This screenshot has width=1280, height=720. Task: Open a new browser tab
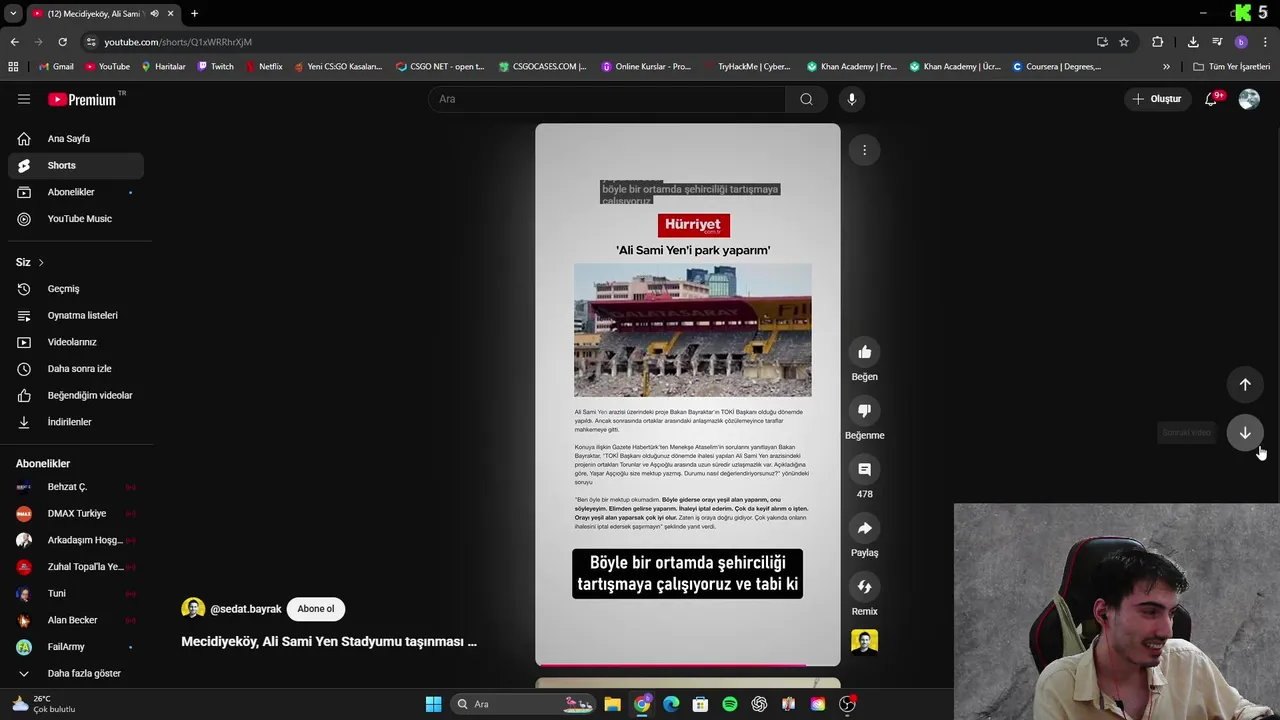click(x=194, y=14)
